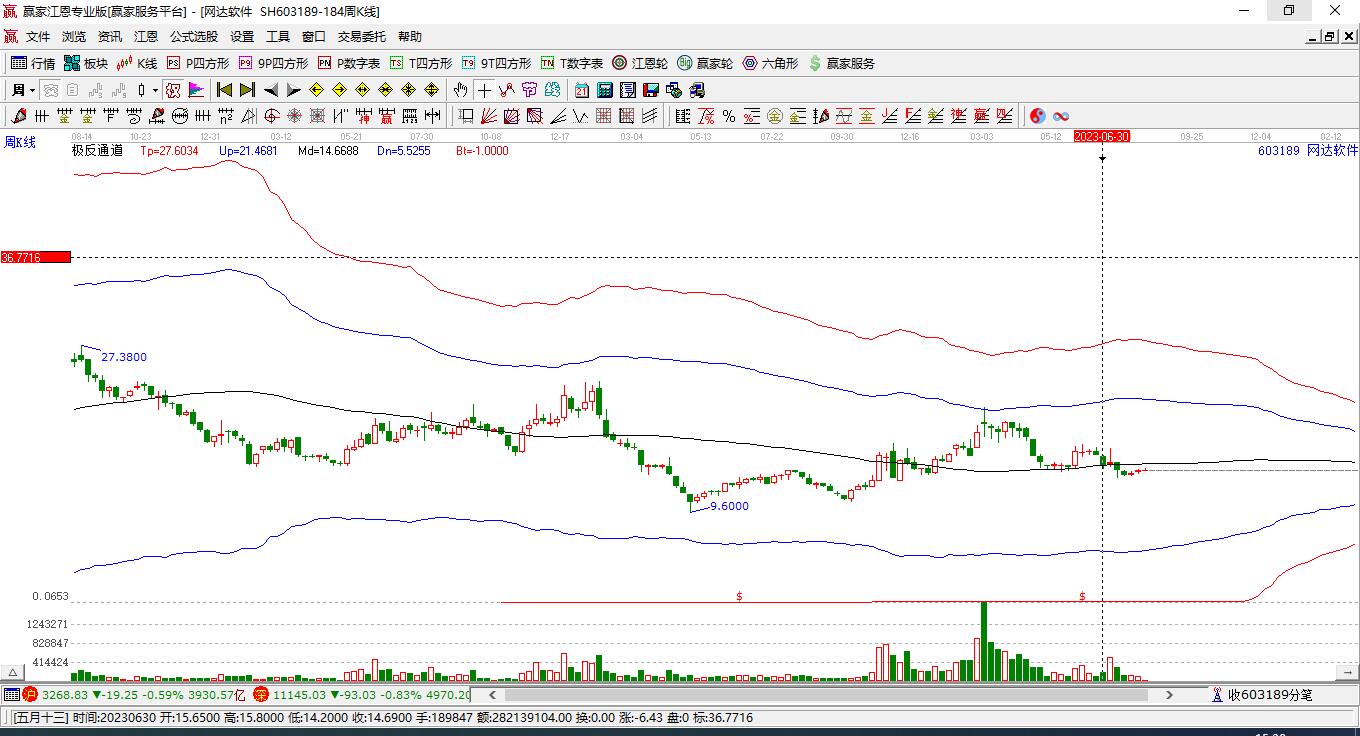Click the blue infinity symbol icon
The height and width of the screenshot is (736, 1360).
[1061, 116]
